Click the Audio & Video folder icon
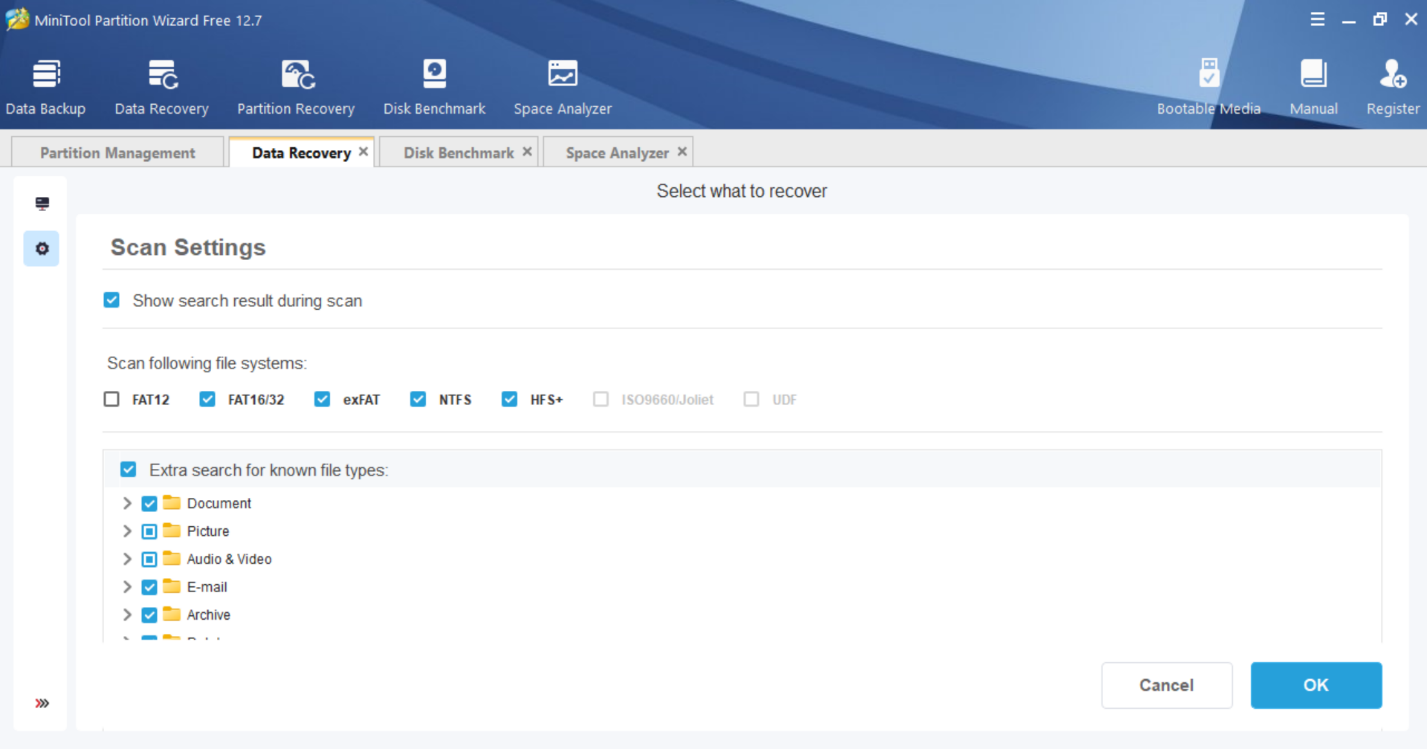1427x749 pixels. pyautogui.click(x=172, y=558)
